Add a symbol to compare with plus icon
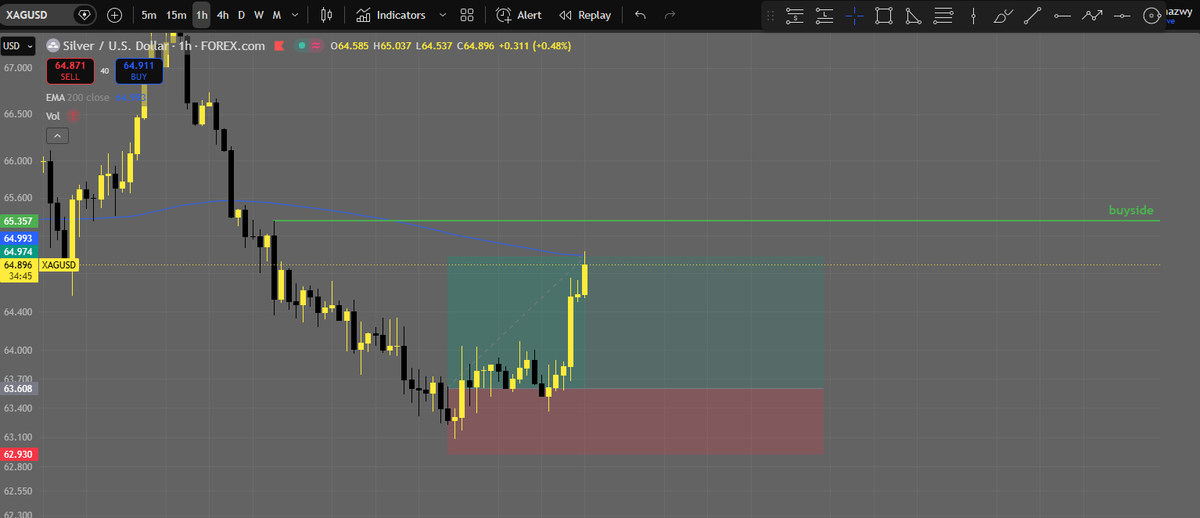The width and height of the screenshot is (1200, 518). [x=115, y=15]
